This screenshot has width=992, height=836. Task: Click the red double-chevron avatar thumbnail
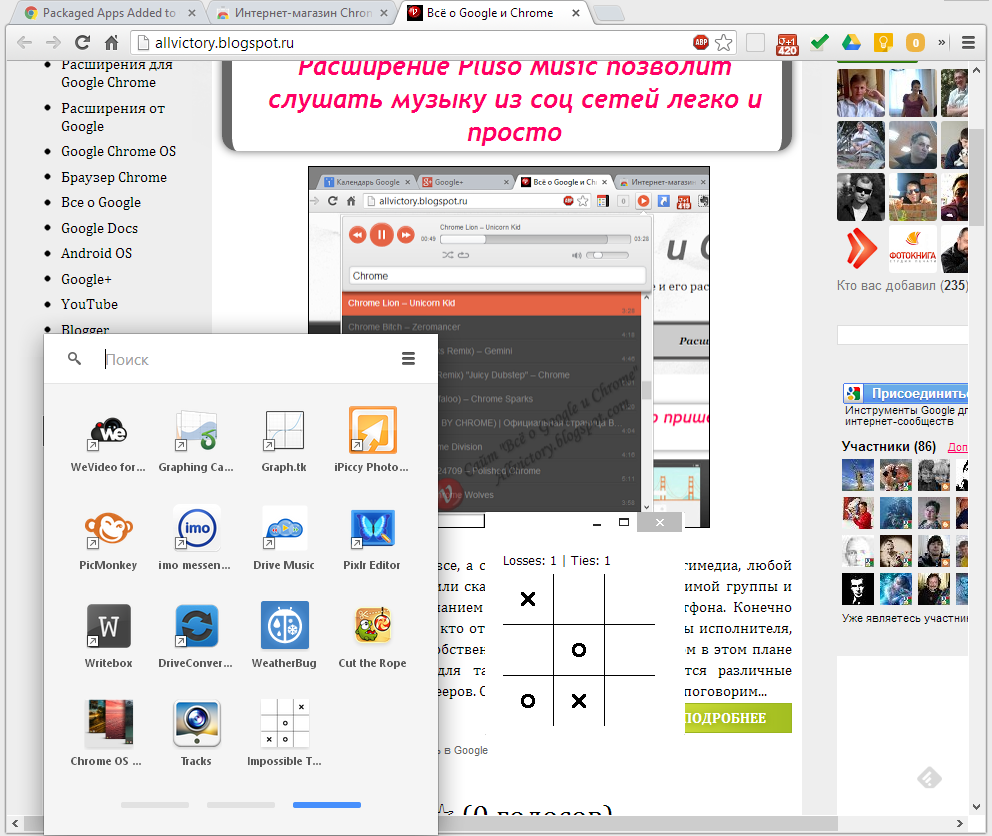860,249
